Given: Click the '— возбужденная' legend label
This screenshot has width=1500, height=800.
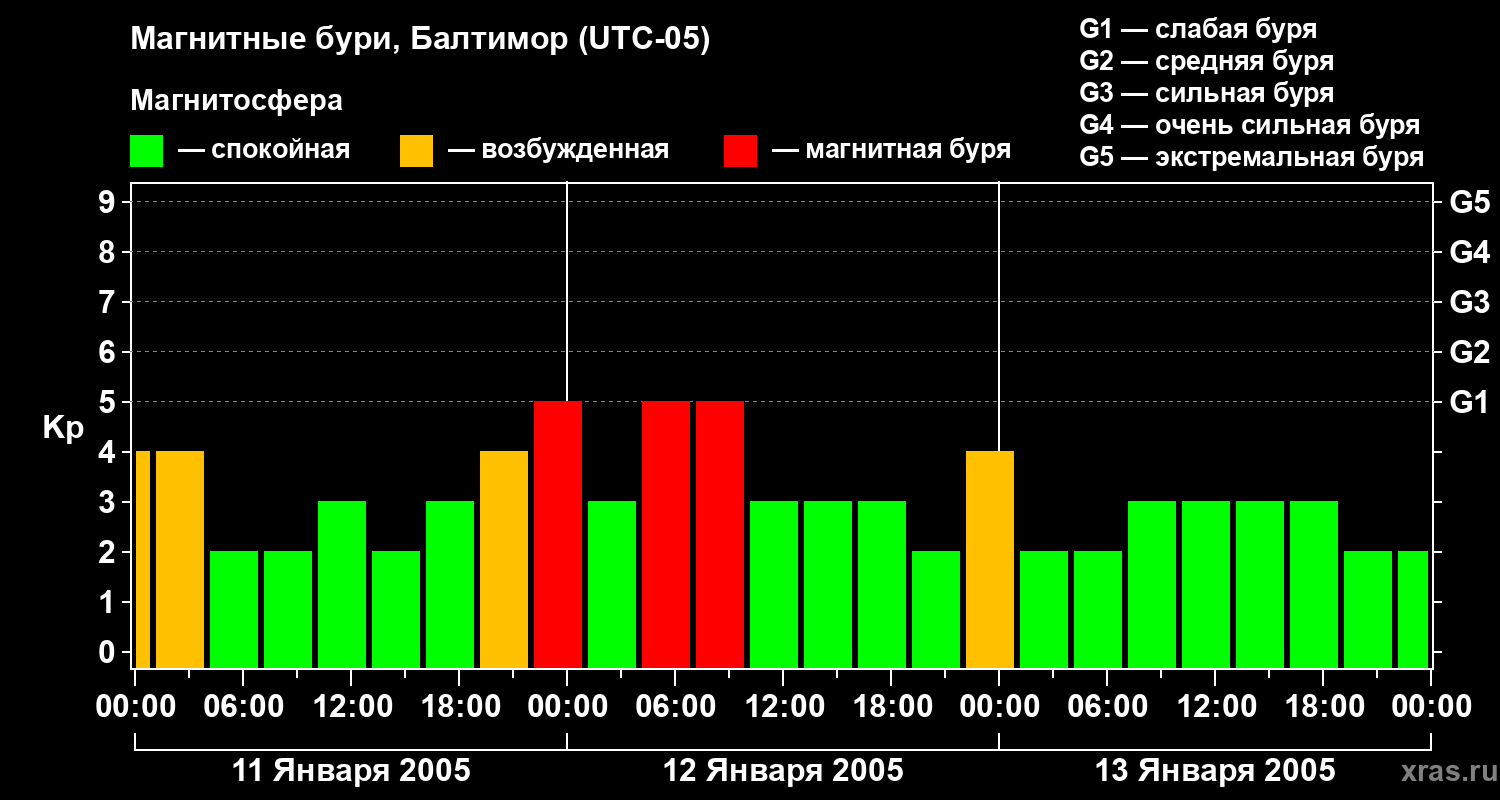Looking at the screenshot, I should click(558, 150).
